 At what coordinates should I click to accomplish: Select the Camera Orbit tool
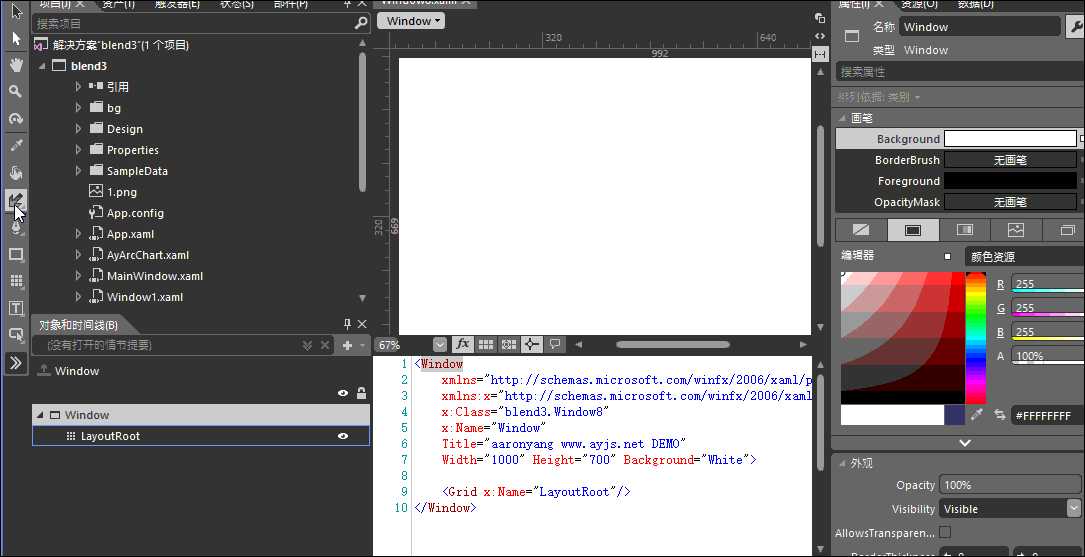[x=17, y=118]
